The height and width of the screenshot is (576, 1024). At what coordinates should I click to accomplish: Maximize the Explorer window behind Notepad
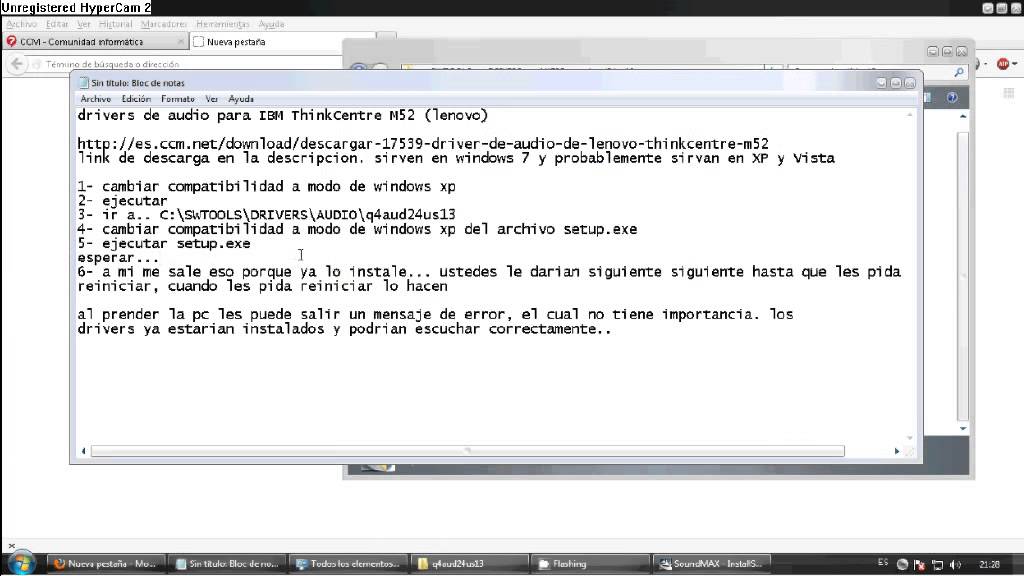click(947, 51)
